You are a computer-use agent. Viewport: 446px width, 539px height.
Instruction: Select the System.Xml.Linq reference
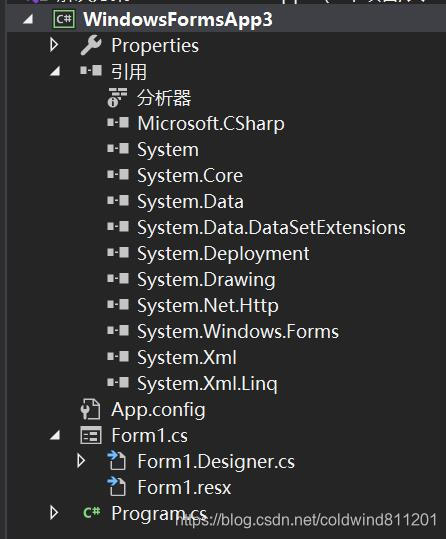tap(207, 384)
